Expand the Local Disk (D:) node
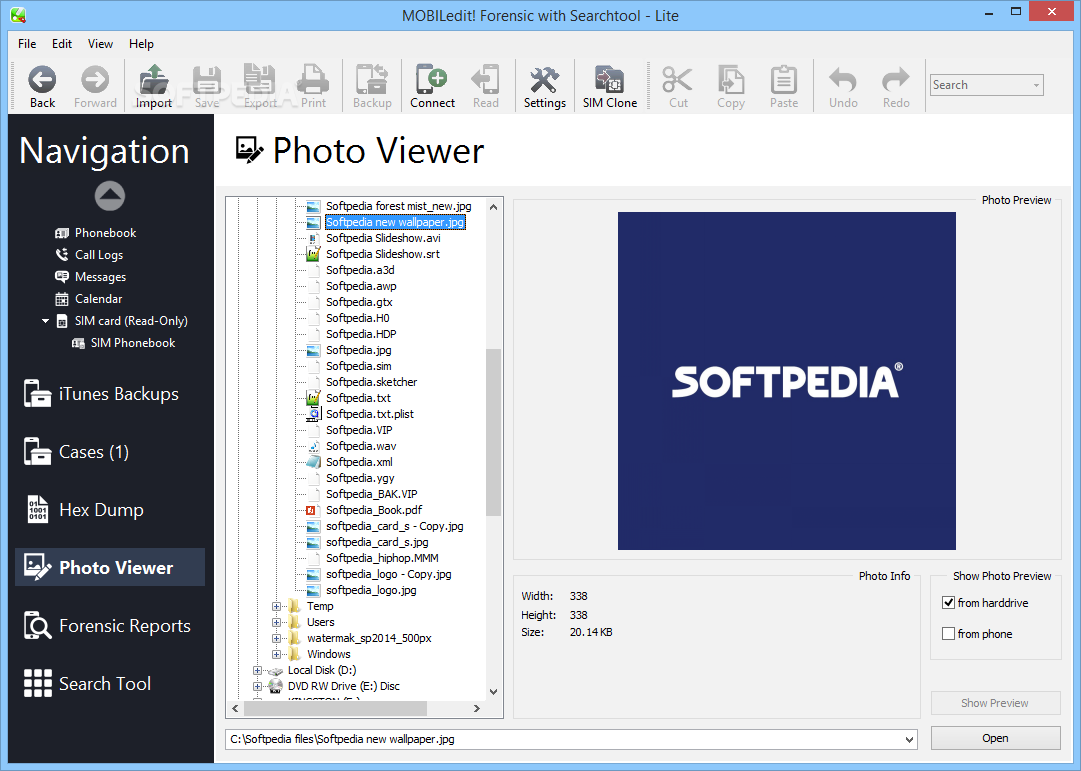Viewport: 1081px width, 771px height. 257,670
